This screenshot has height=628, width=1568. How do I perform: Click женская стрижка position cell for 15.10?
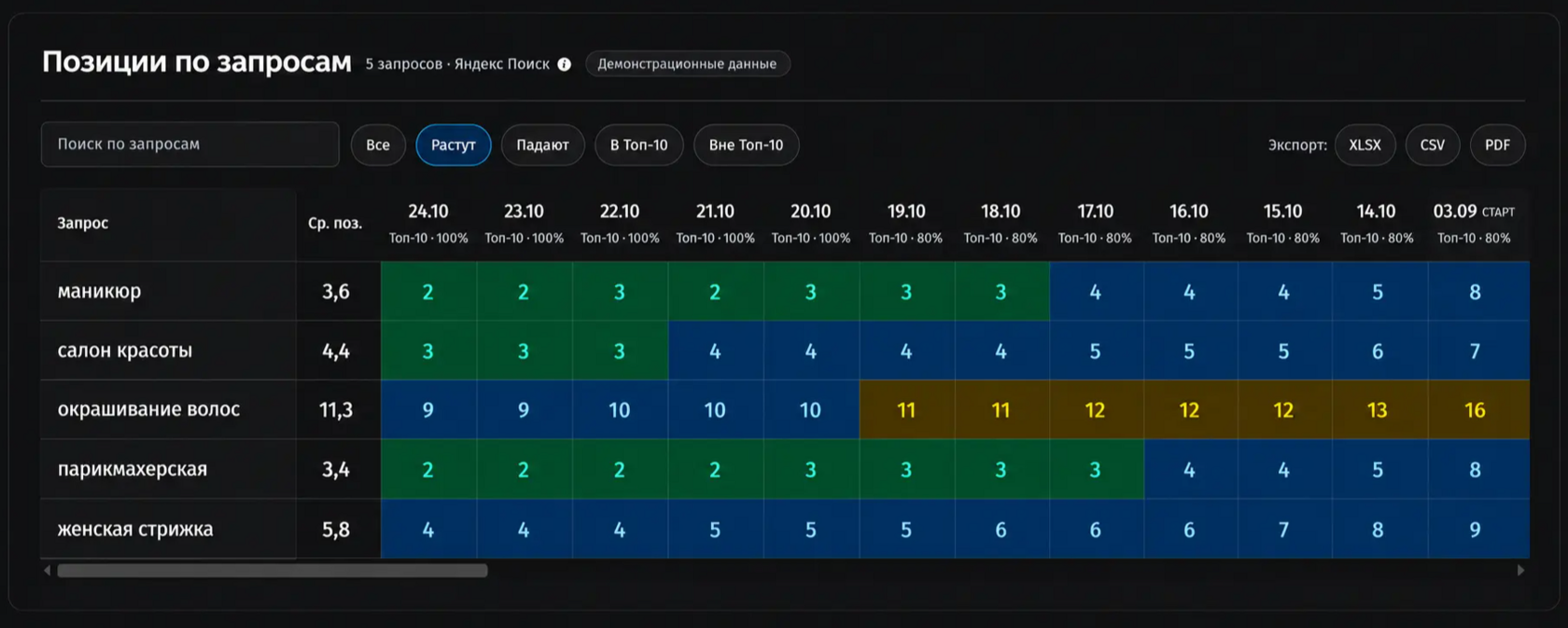pyautogui.click(x=1284, y=529)
